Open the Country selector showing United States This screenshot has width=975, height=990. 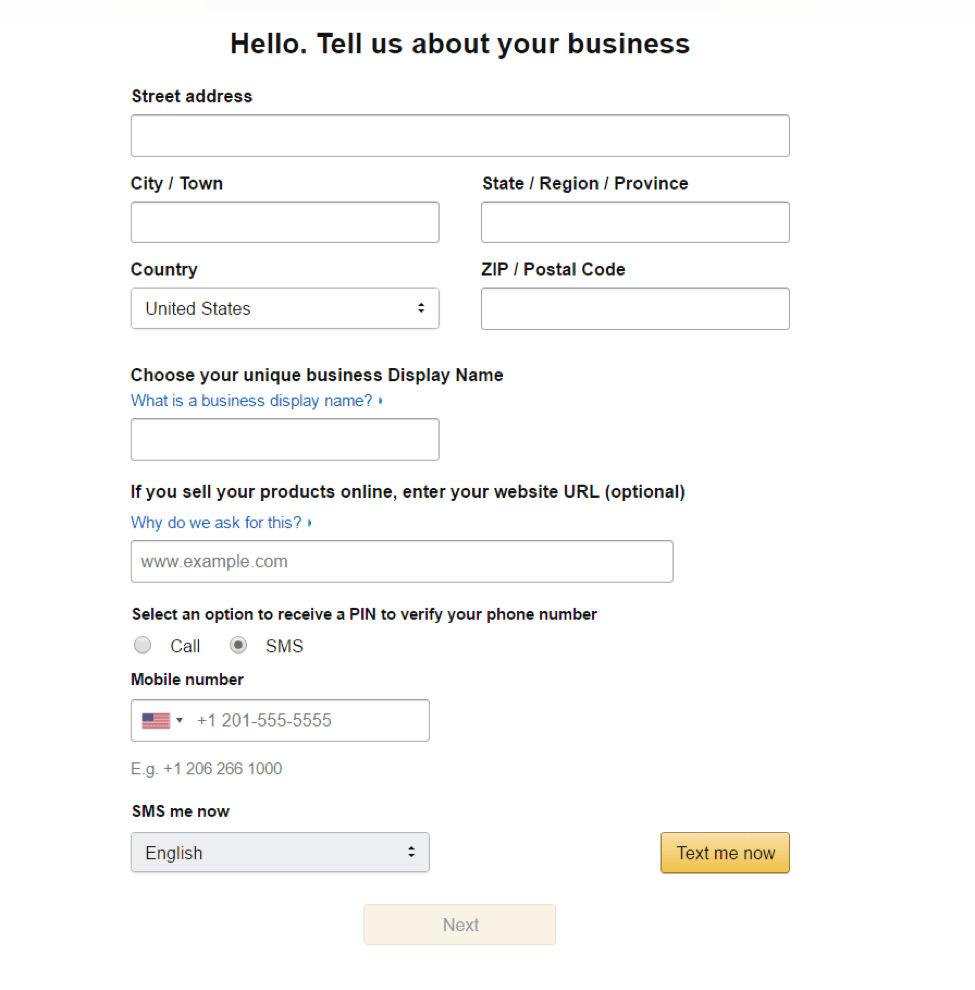(285, 308)
